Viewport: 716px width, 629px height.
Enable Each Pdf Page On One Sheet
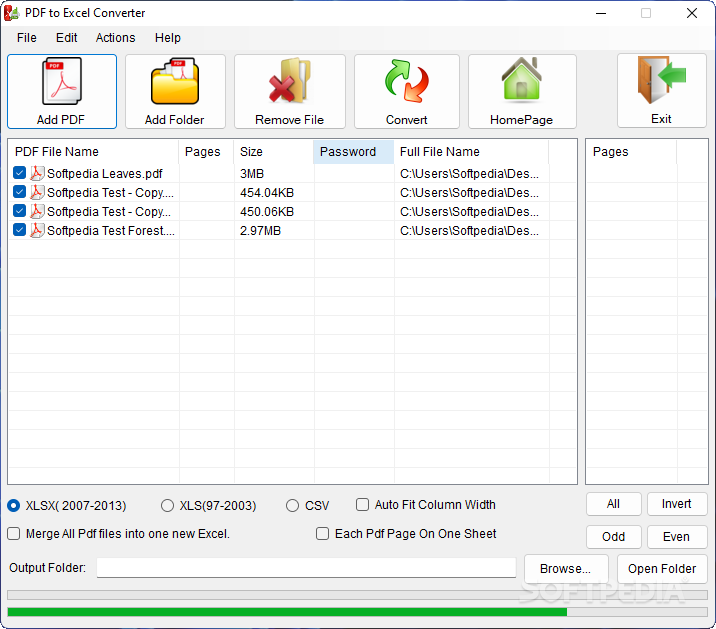point(322,534)
